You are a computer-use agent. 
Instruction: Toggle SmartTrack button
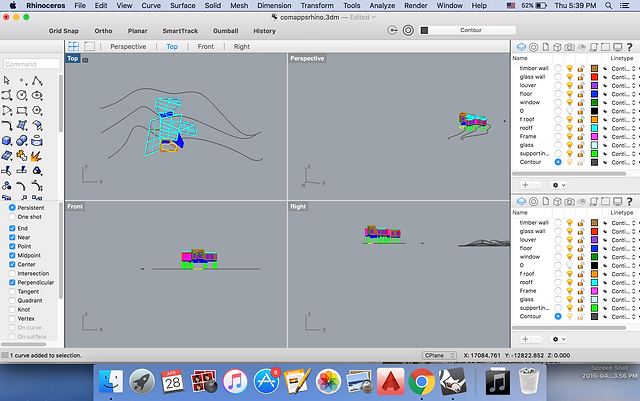tap(180, 31)
